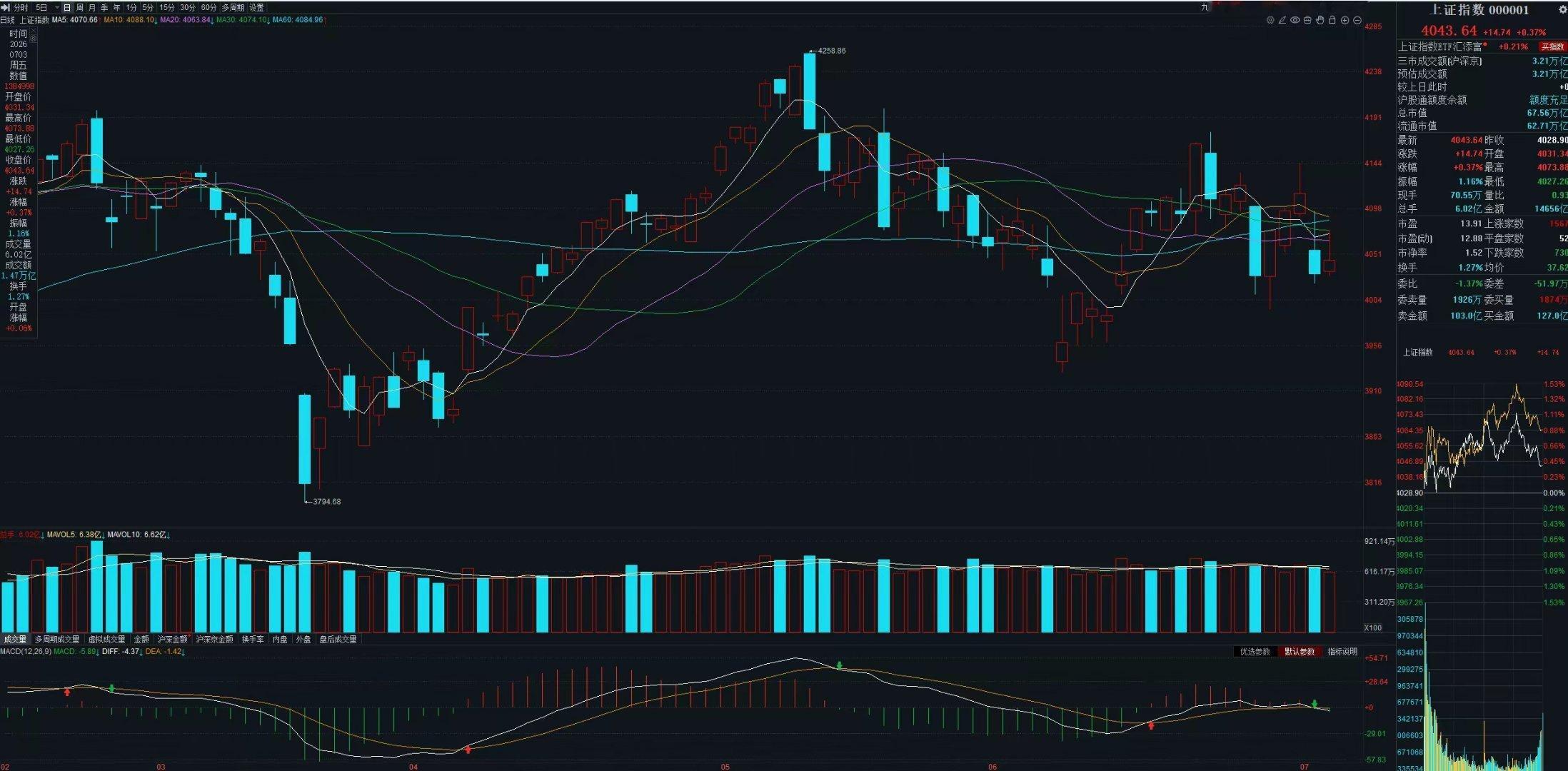Screen dimensions: 1568x771
Task: Switch to 5分 minute chart
Action: pos(148,7)
